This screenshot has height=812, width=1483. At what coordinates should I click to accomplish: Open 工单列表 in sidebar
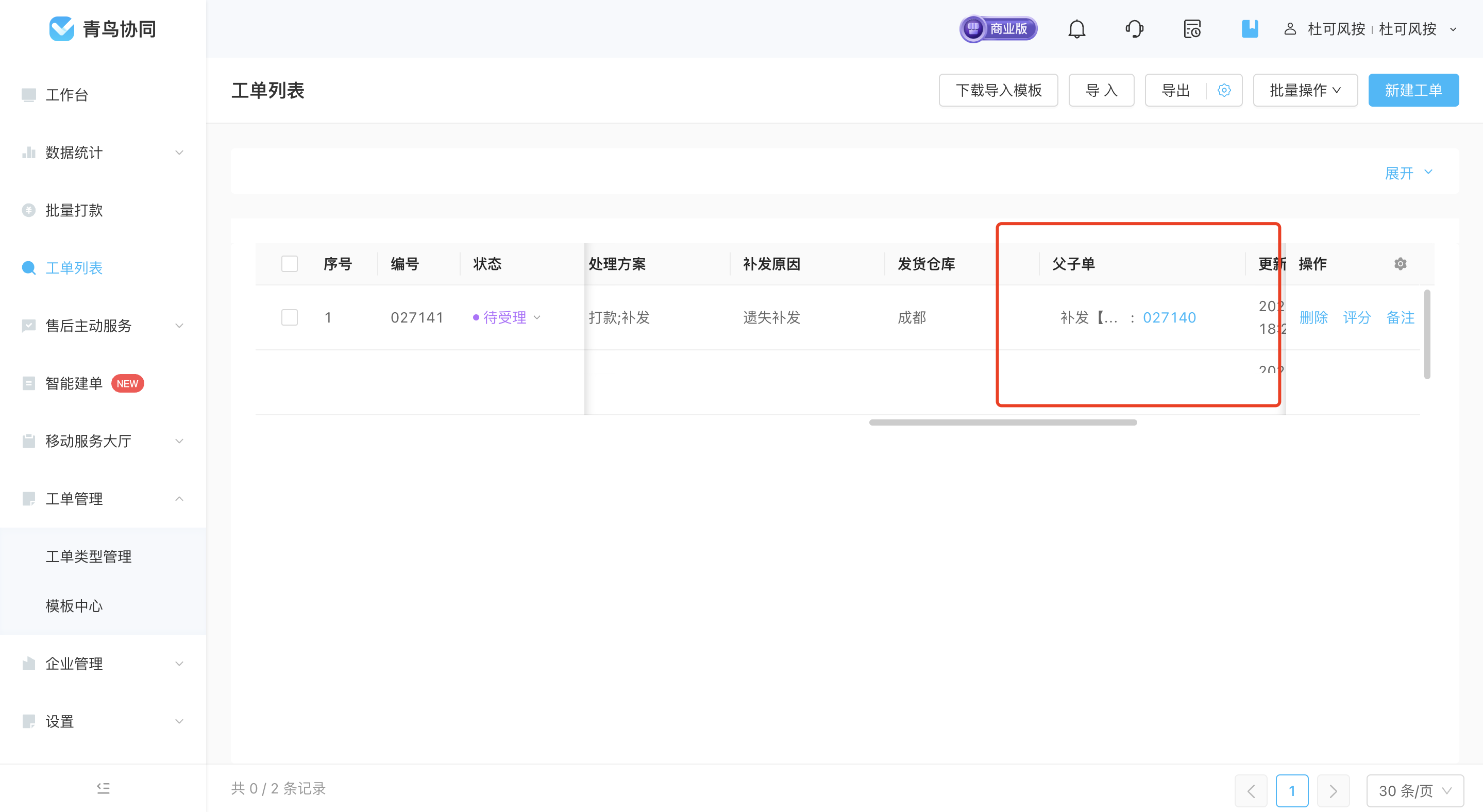[x=74, y=267]
